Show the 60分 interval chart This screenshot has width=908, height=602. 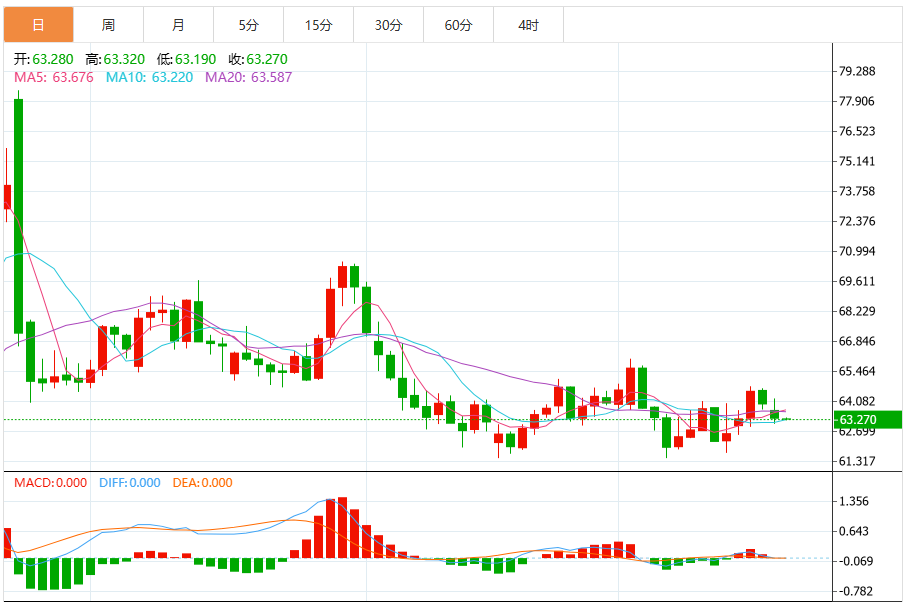(x=458, y=25)
